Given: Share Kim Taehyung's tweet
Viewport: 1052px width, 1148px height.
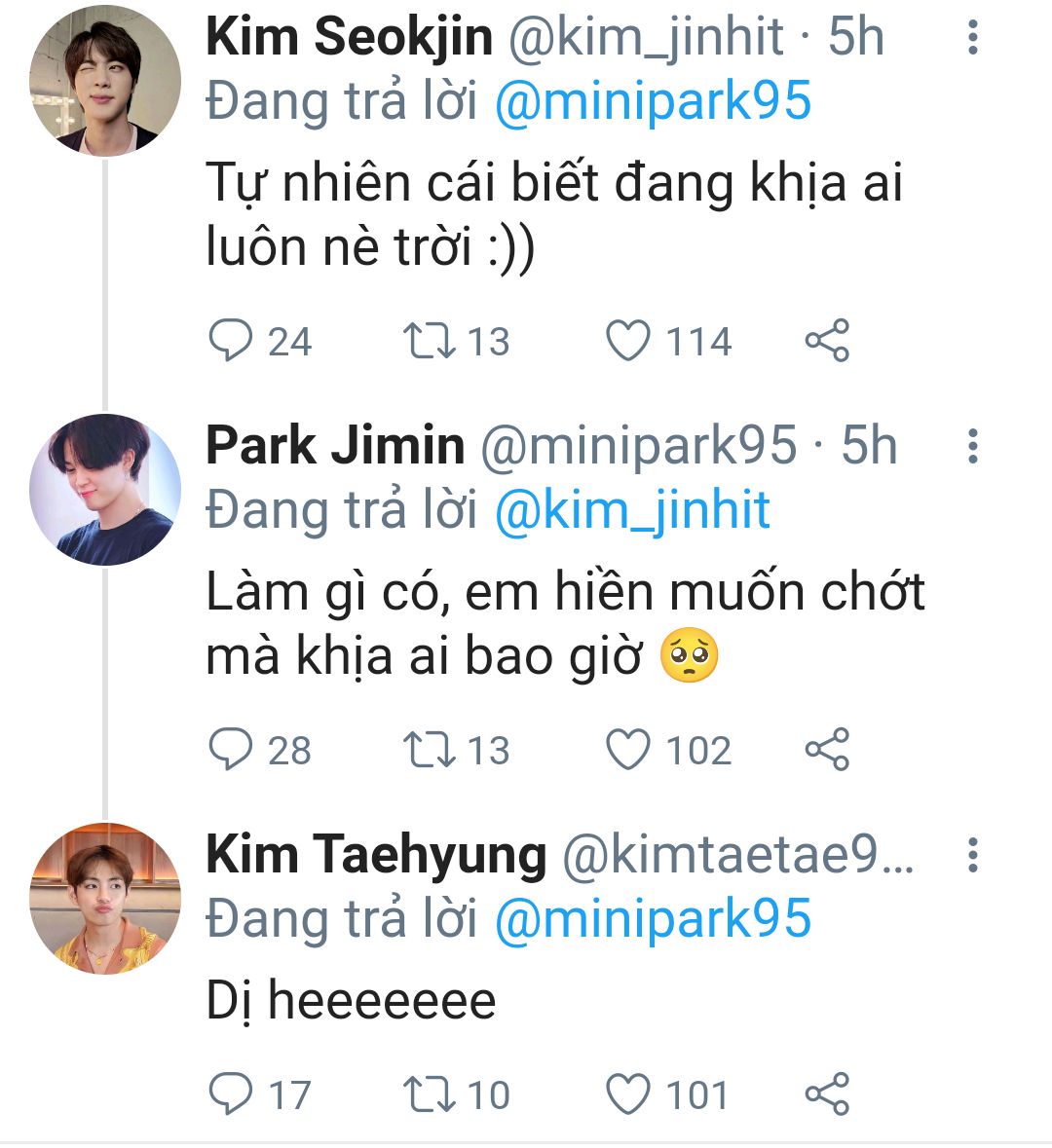Looking at the screenshot, I should tap(827, 1094).
